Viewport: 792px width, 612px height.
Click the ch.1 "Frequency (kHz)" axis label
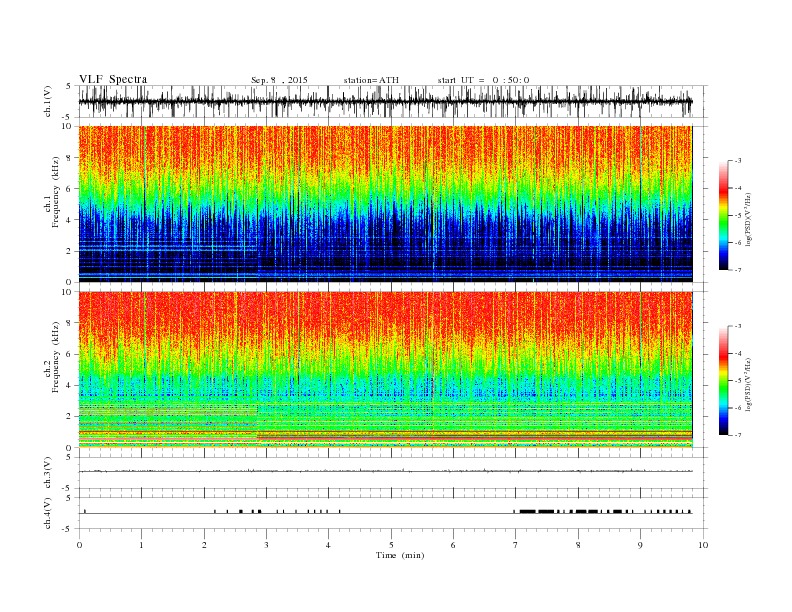click(x=56, y=193)
